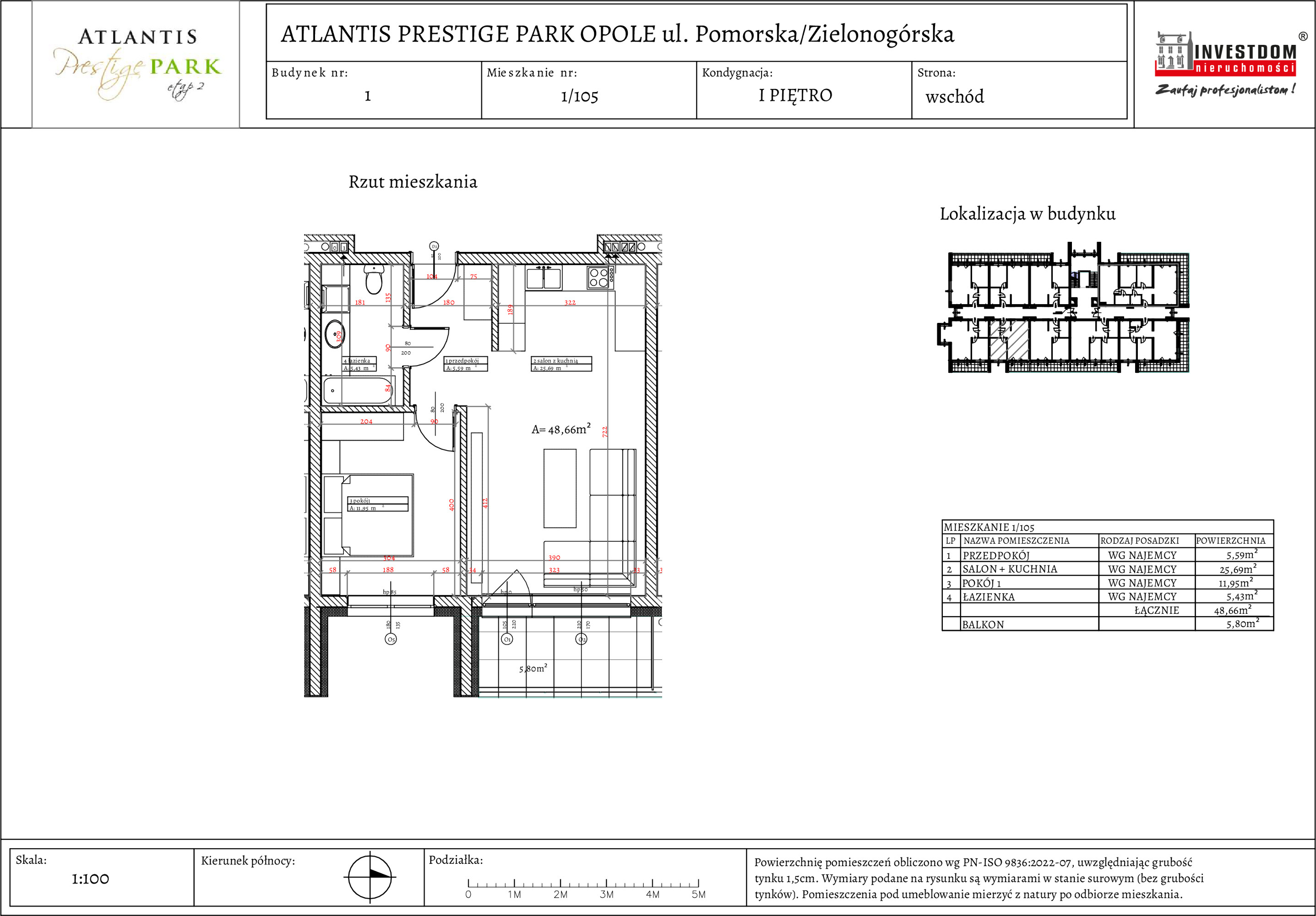Click the 4 łazienka room label on plan
Image resolution: width=1316 pixels, height=916 pixels.
coord(359,364)
